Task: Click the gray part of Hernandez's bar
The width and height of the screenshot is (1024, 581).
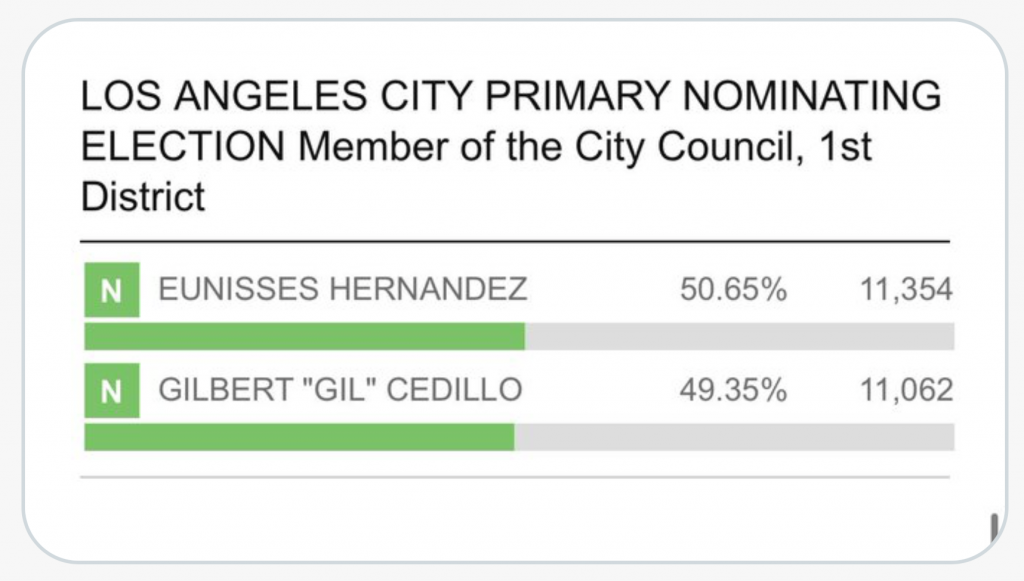Action: click(x=740, y=336)
